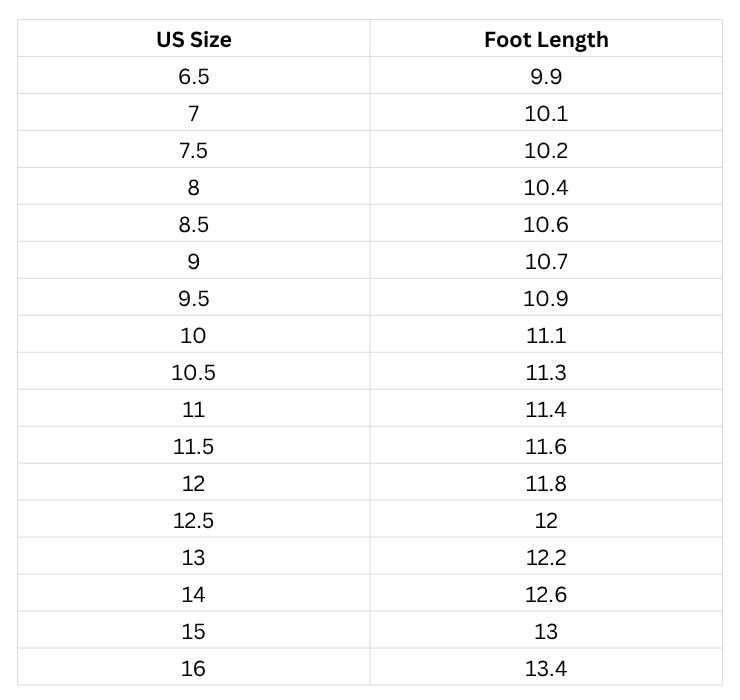Select the foot length 12.2 cell
Viewport: 740px width, 700px height.
coord(546,557)
